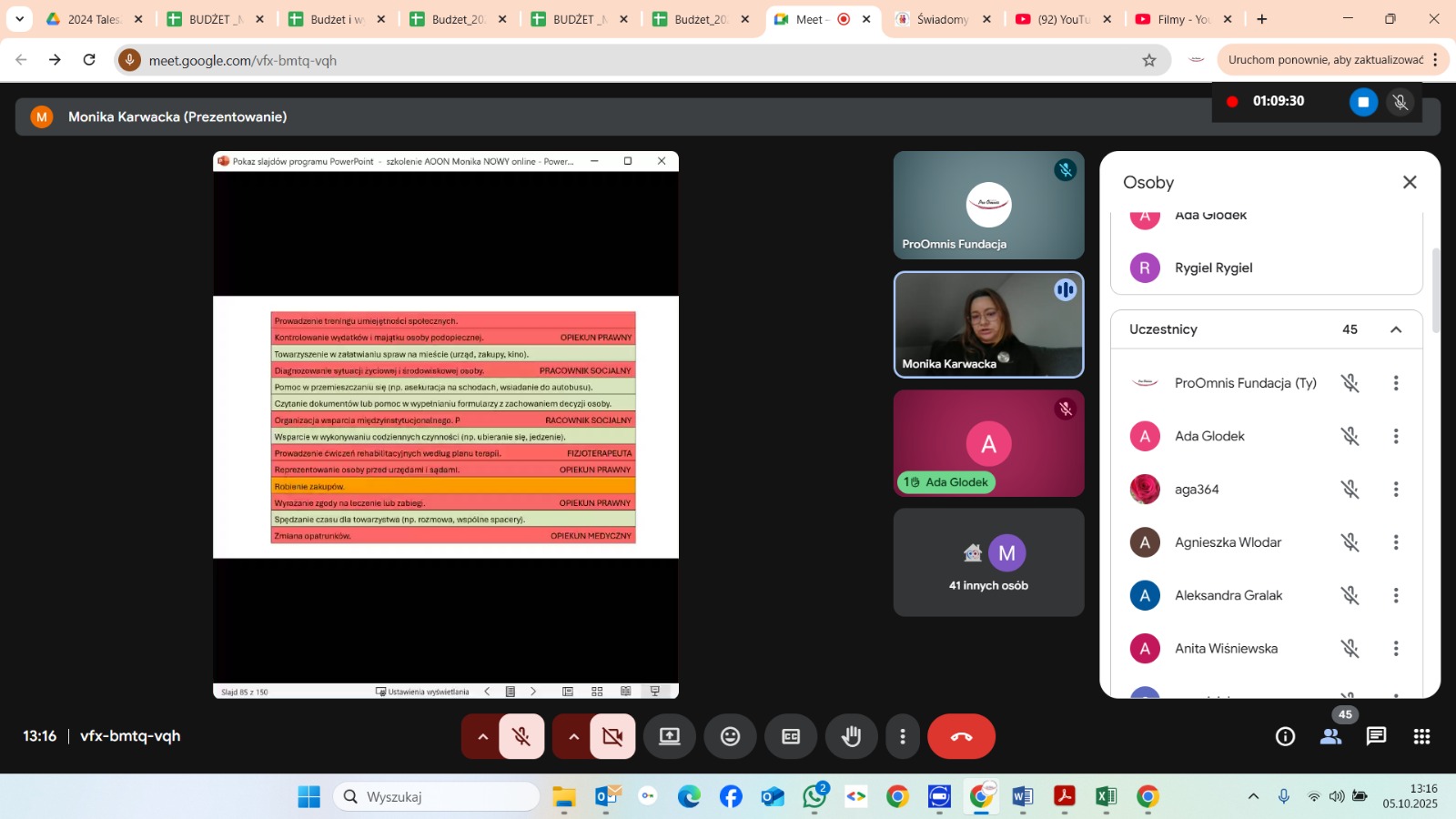Turn on captions in call toolbar

coord(791,736)
